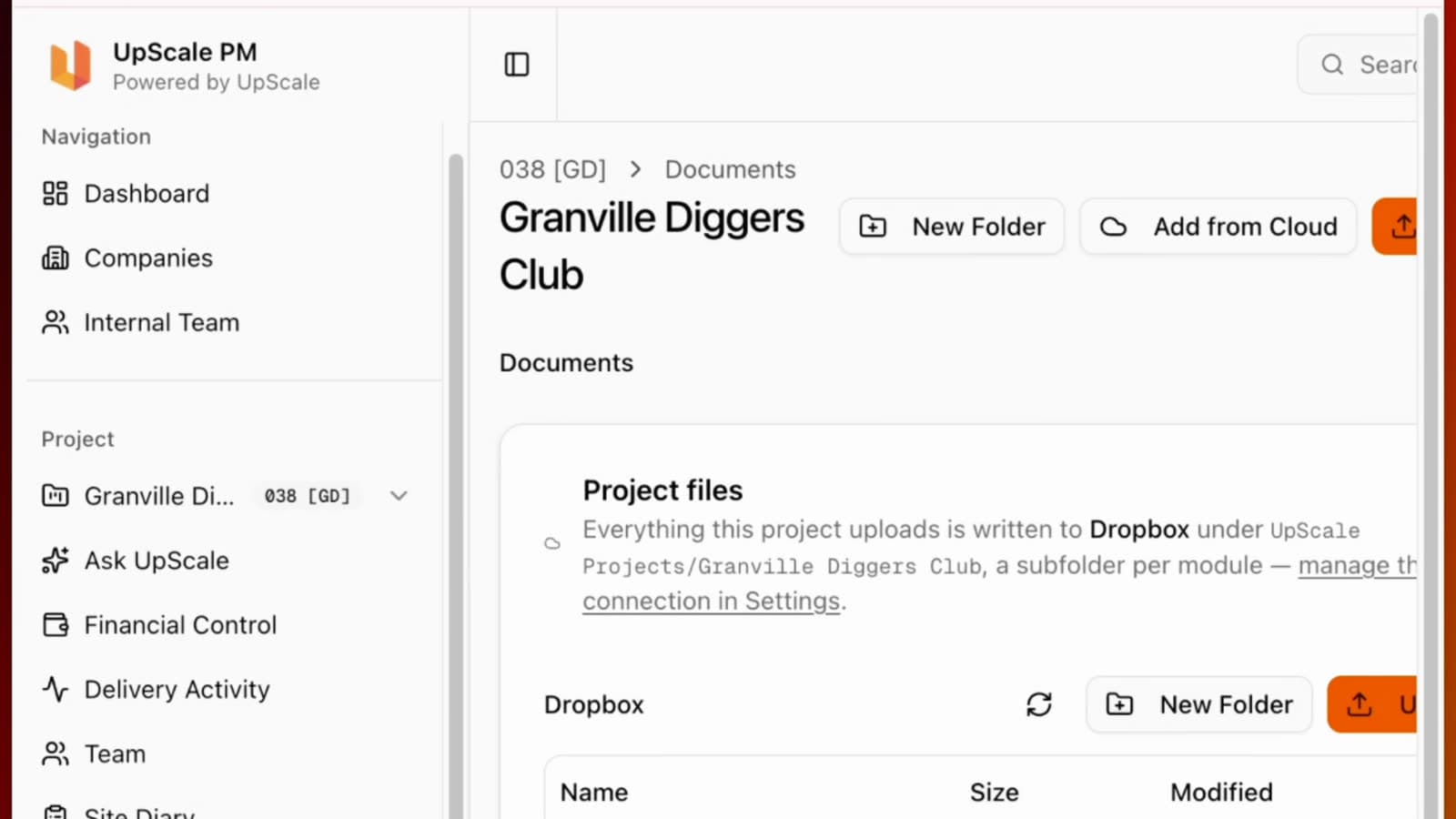Click New Folder in Dropbox section
The image size is (1456, 819).
1199,704
